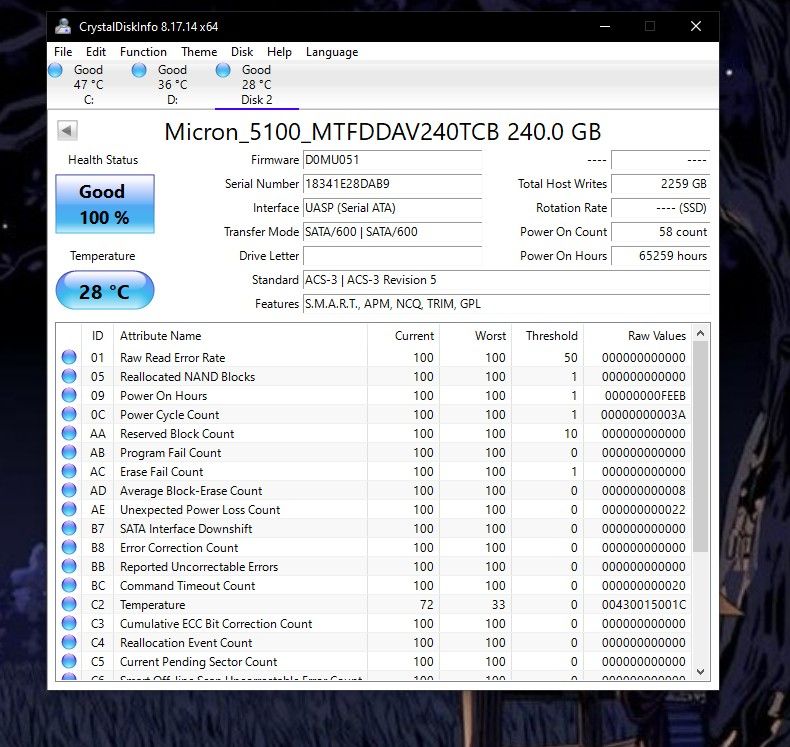Screen dimensions: 790x747
Task: Click the Good 100 % health status button
Action: click(x=105, y=204)
